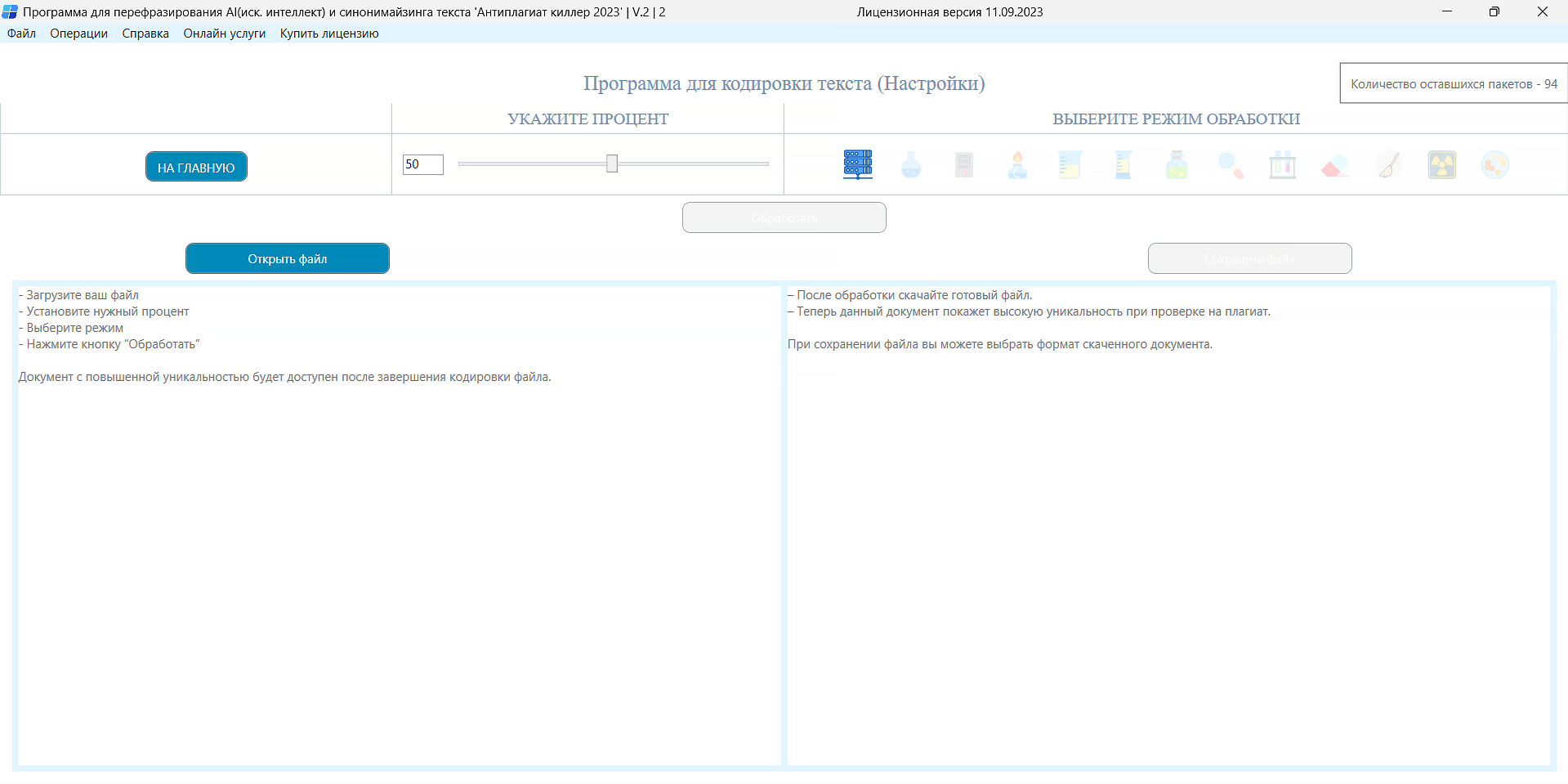The width and height of the screenshot is (1568, 784).
Task: Click line starting "При сохранении файла"
Action: (1000, 344)
